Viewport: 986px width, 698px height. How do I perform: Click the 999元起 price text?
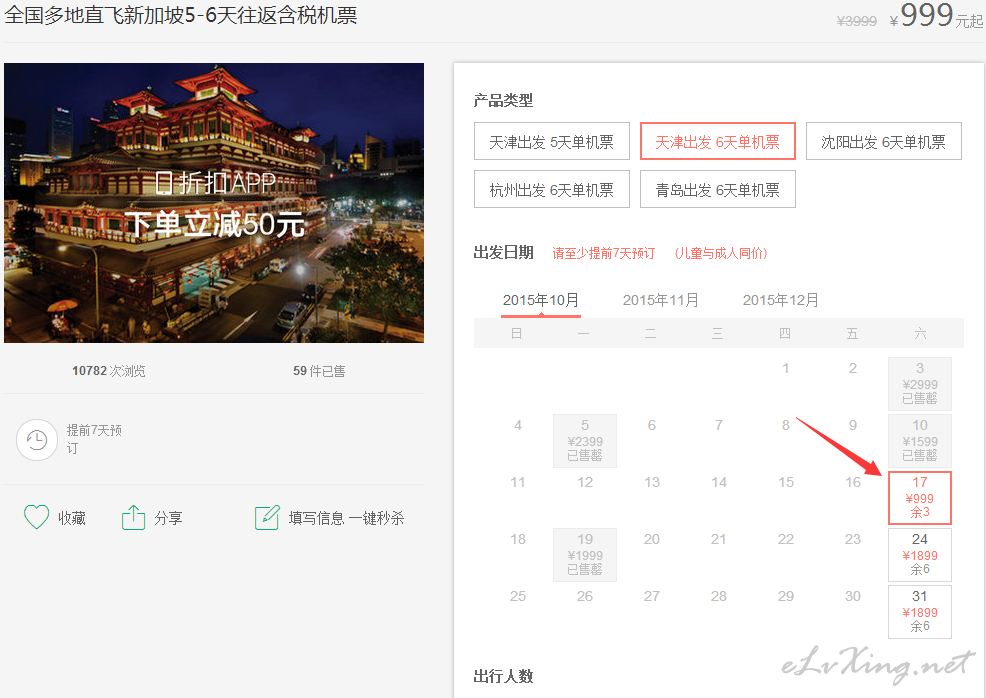pos(936,15)
